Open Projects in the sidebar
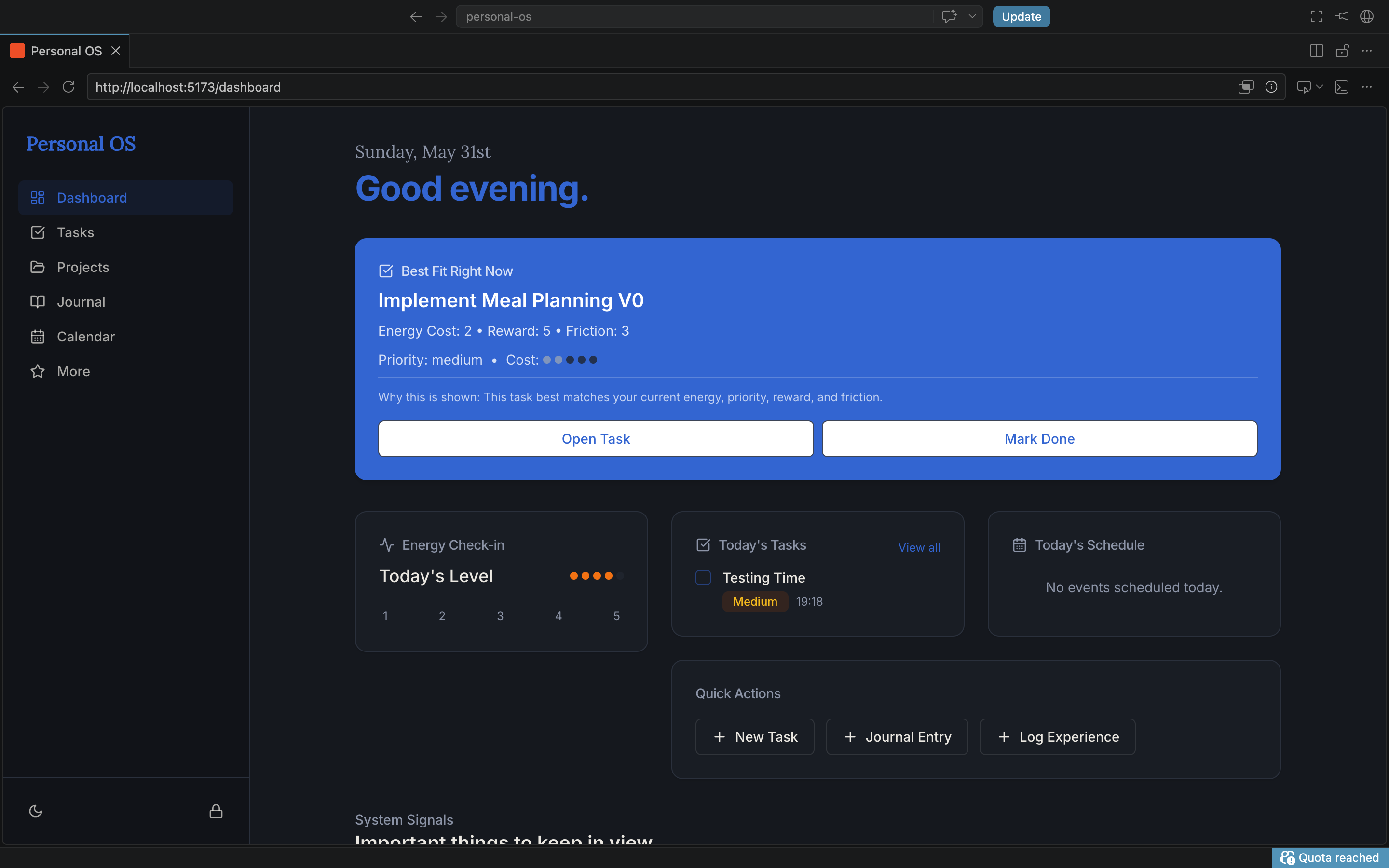This screenshot has width=1389, height=868. pyautogui.click(x=126, y=267)
